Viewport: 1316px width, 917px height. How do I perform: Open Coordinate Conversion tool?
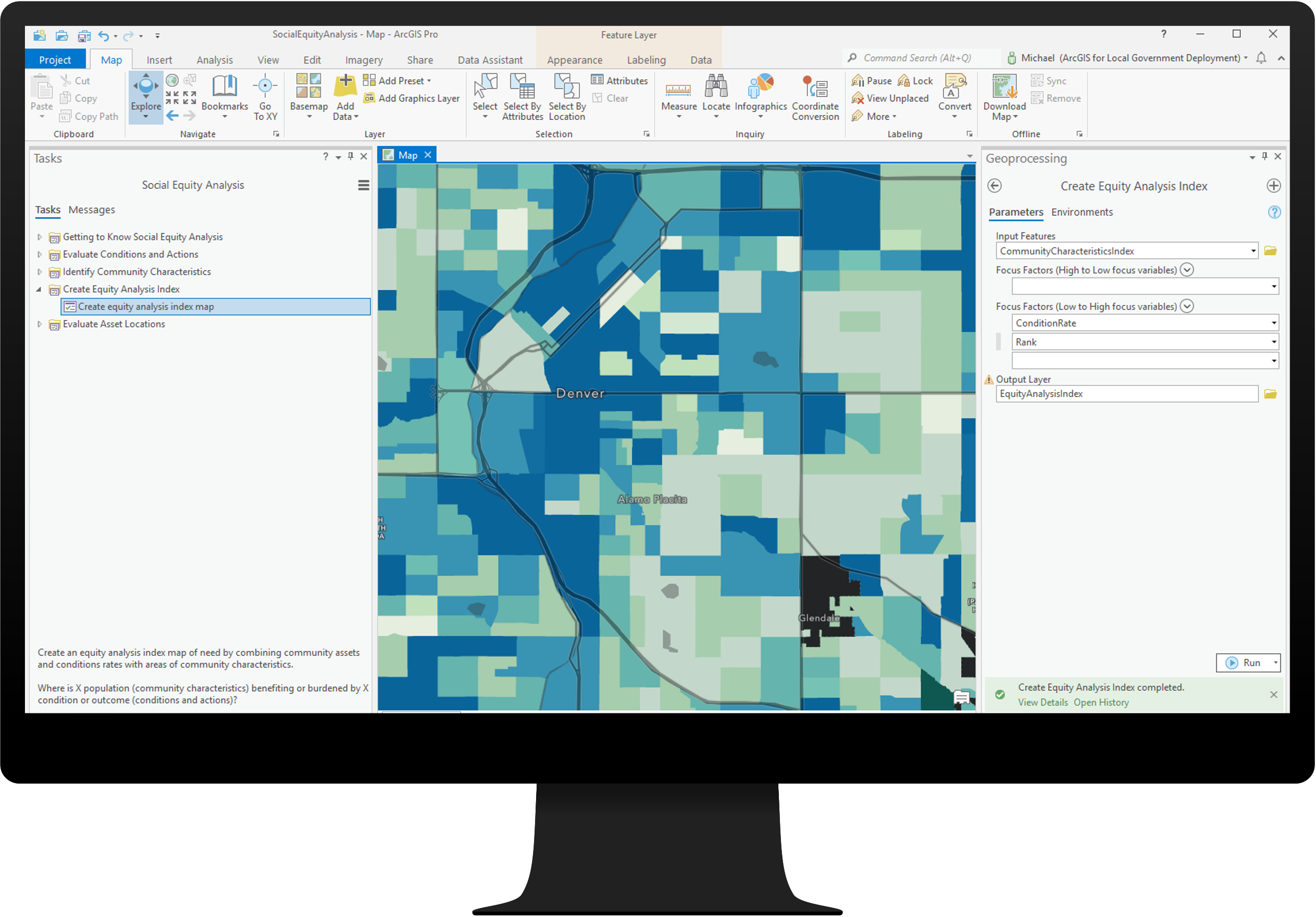pyautogui.click(x=815, y=87)
